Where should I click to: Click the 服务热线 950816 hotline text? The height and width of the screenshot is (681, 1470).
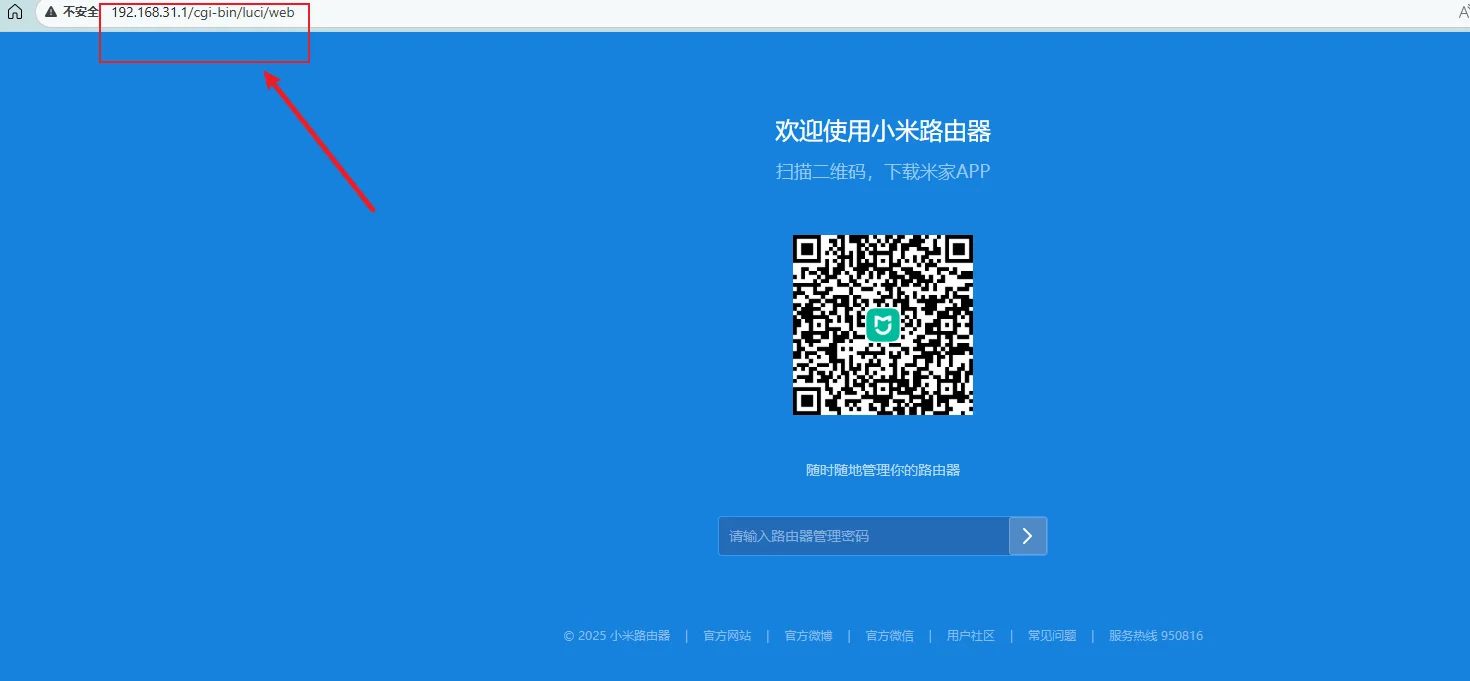click(1155, 635)
